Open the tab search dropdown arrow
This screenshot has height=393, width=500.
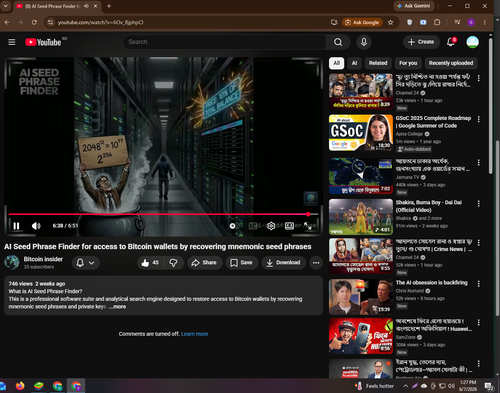point(6,6)
